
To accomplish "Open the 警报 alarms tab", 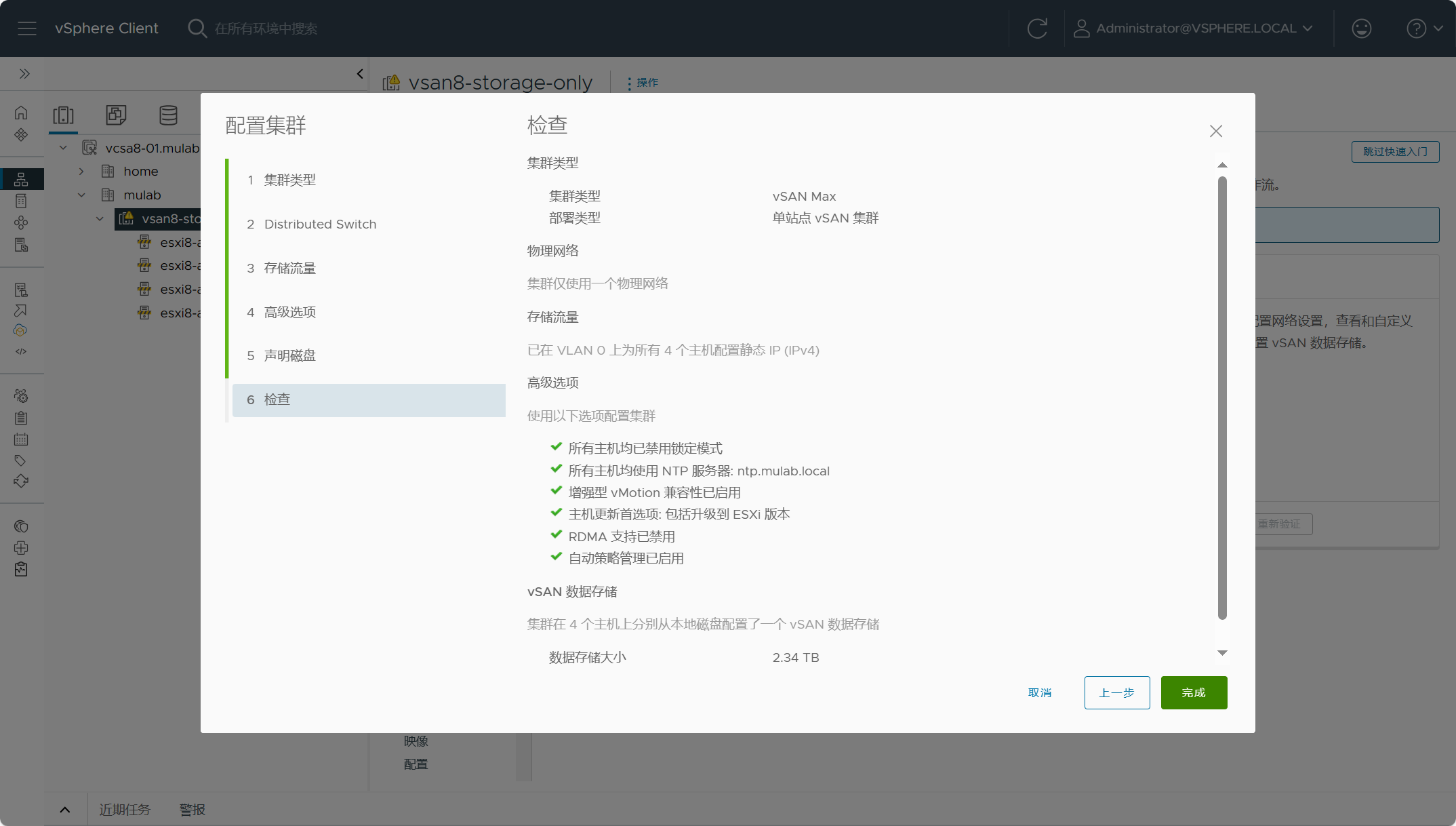I will tap(192, 810).
